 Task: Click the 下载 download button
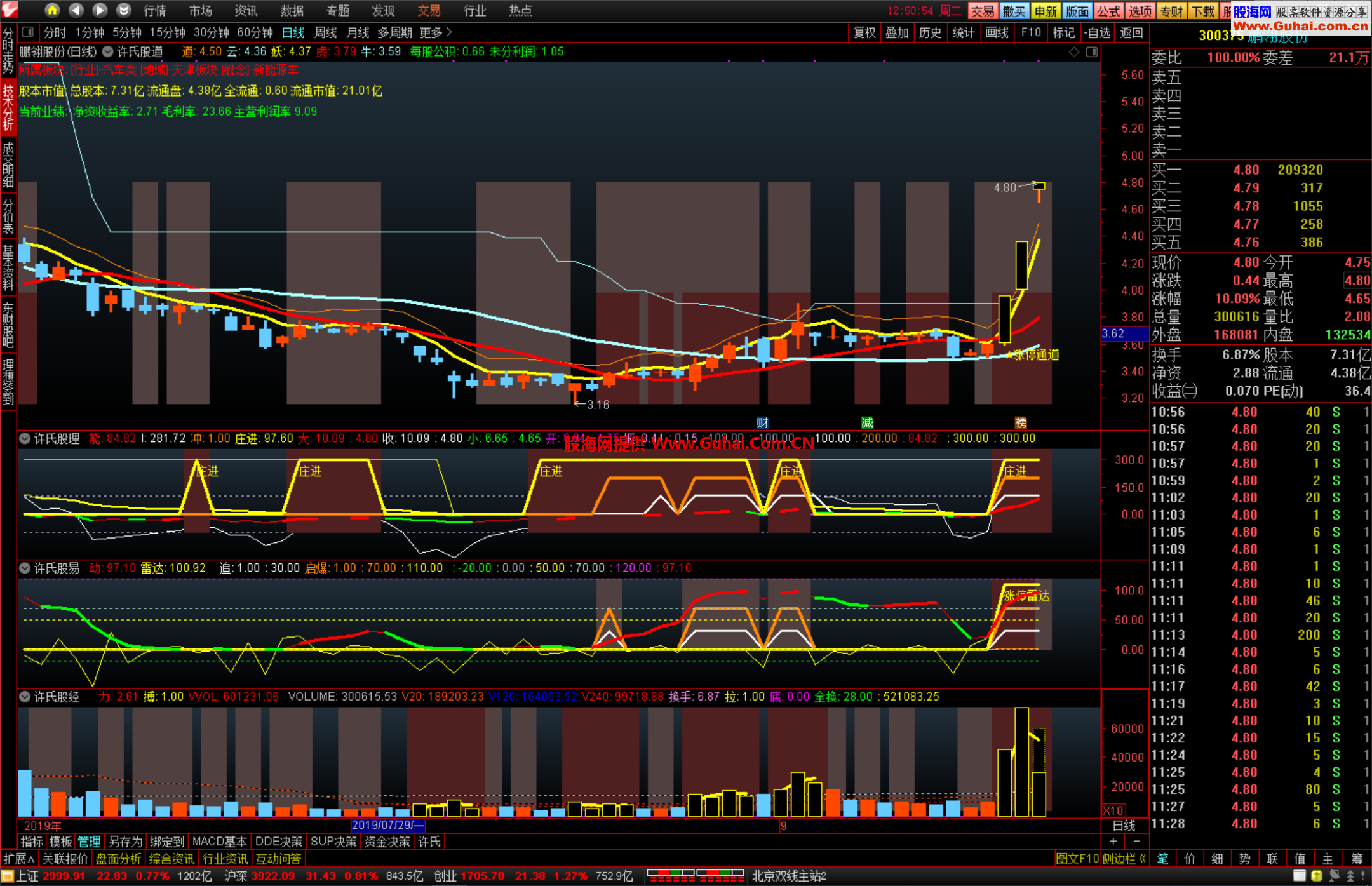pyautogui.click(x=1203, y=11)
